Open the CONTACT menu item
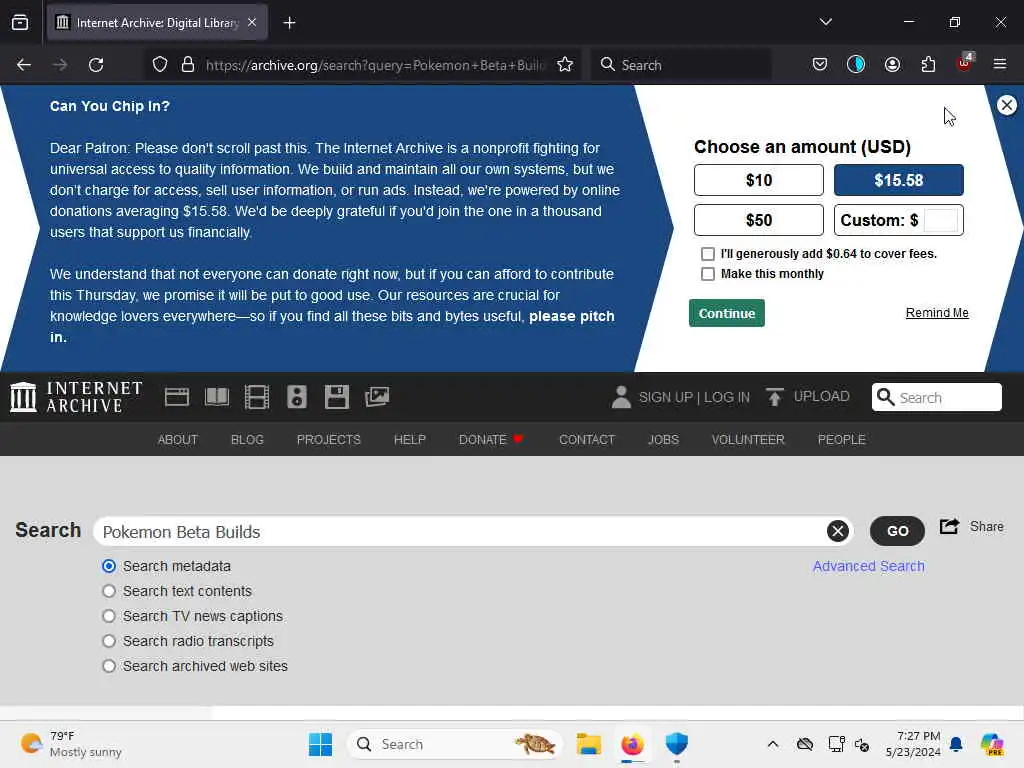This screenshot has height=768, width=1024. (586, 440)
